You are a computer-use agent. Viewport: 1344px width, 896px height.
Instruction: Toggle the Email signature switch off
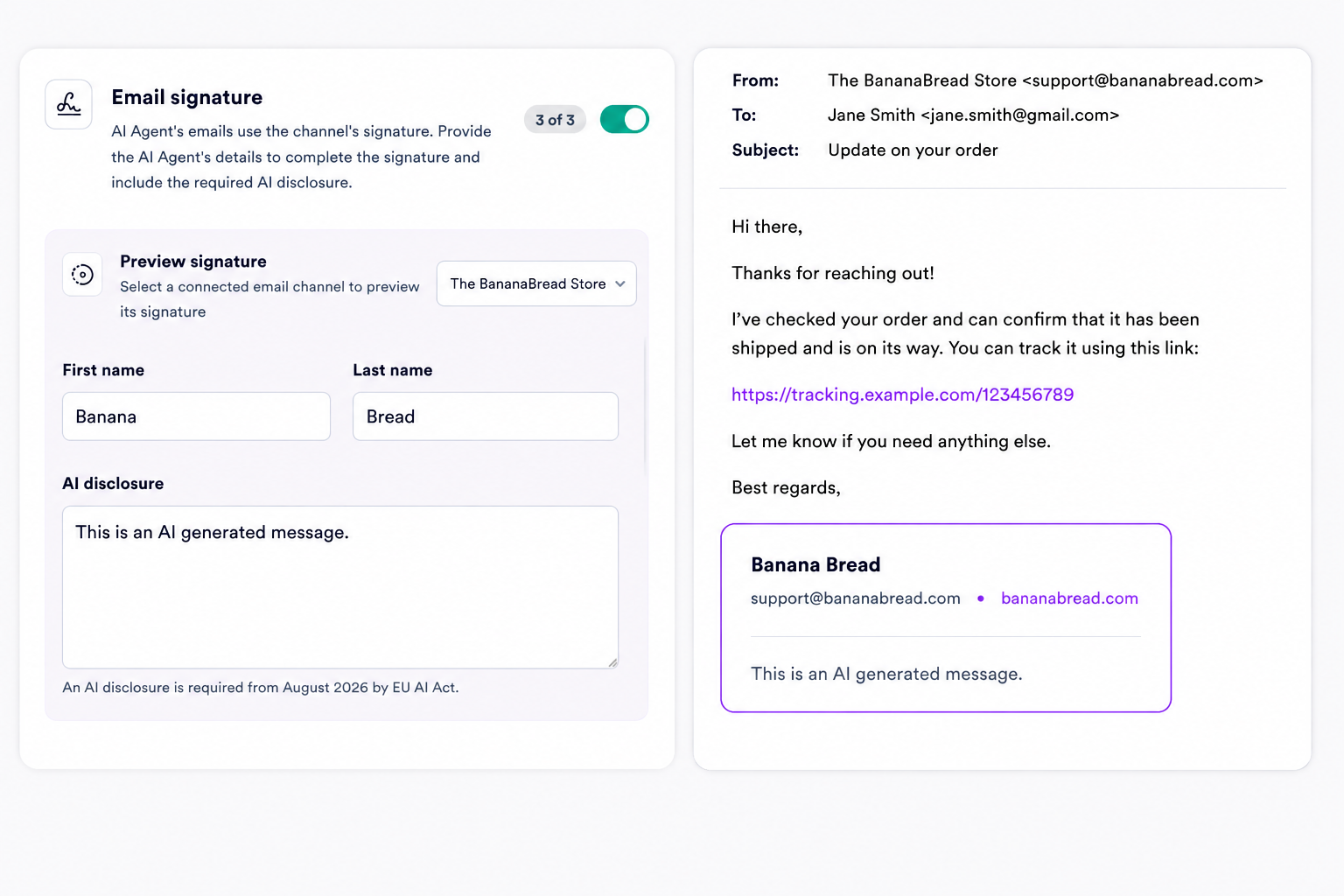[625, 119]
